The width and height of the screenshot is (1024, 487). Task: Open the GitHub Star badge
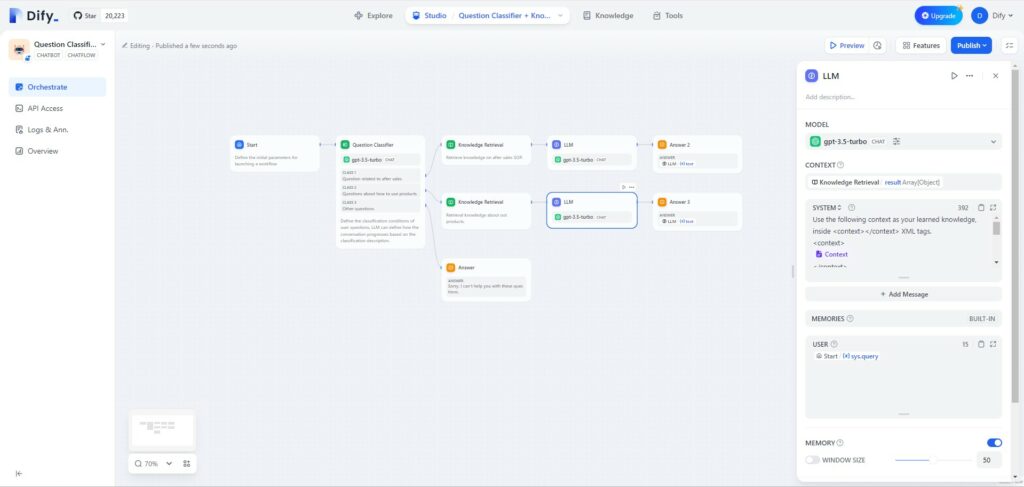pos(99,16)
